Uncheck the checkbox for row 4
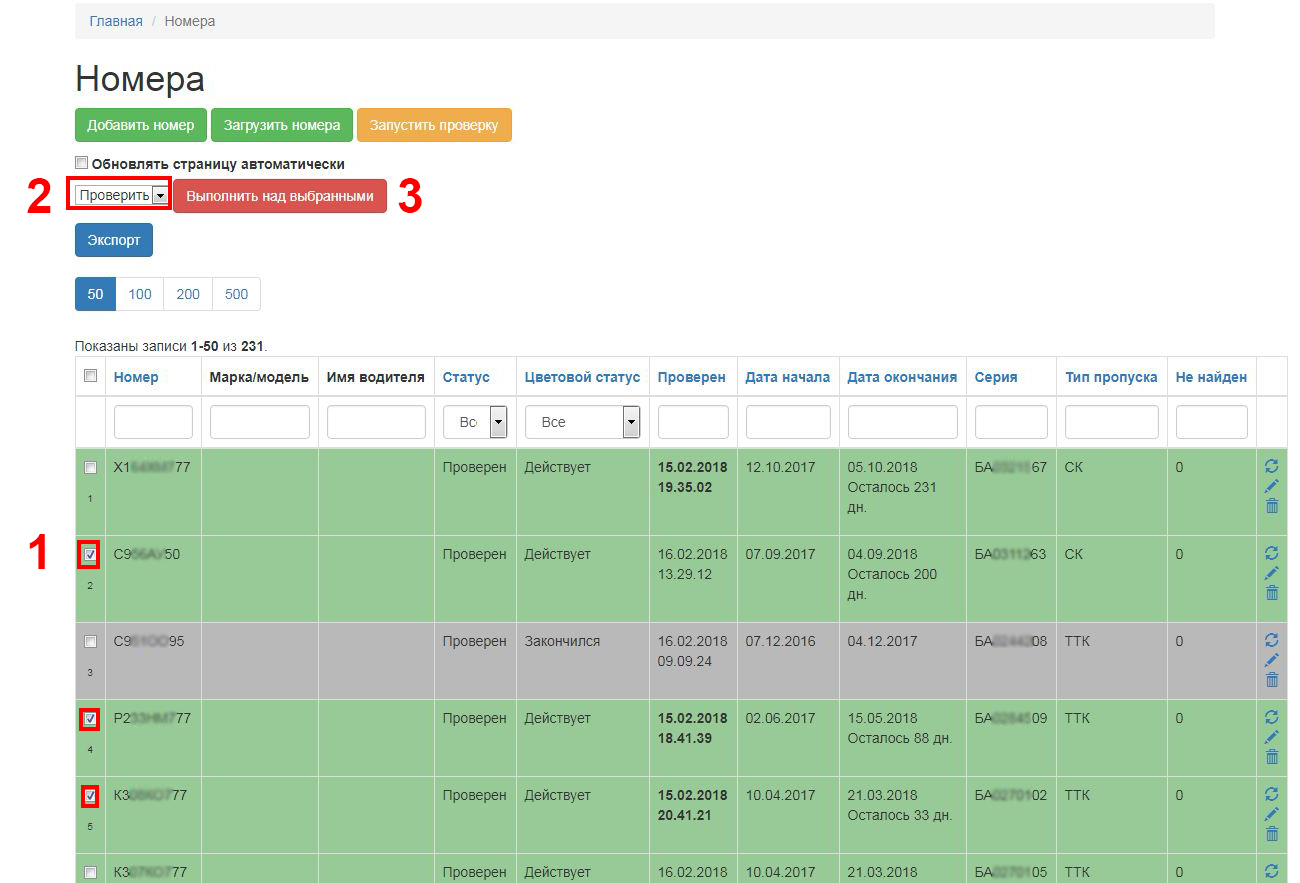This screenshot has width=1300, height=883. point(90,718)
